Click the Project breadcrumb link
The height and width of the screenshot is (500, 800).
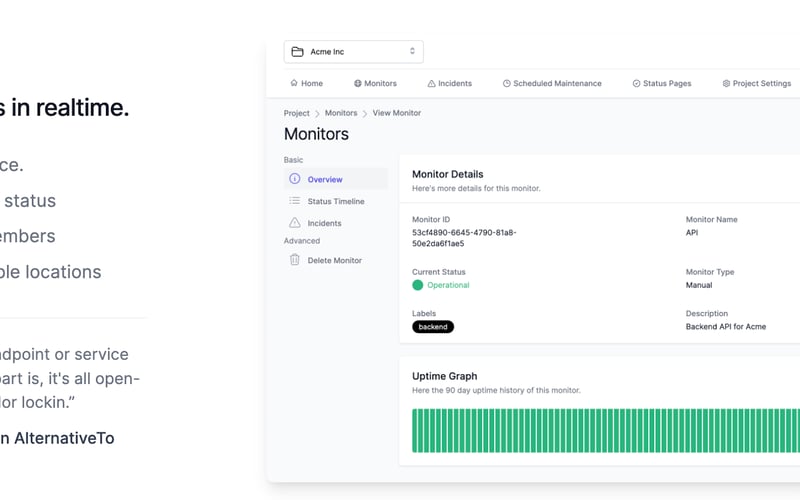point(296,113)
